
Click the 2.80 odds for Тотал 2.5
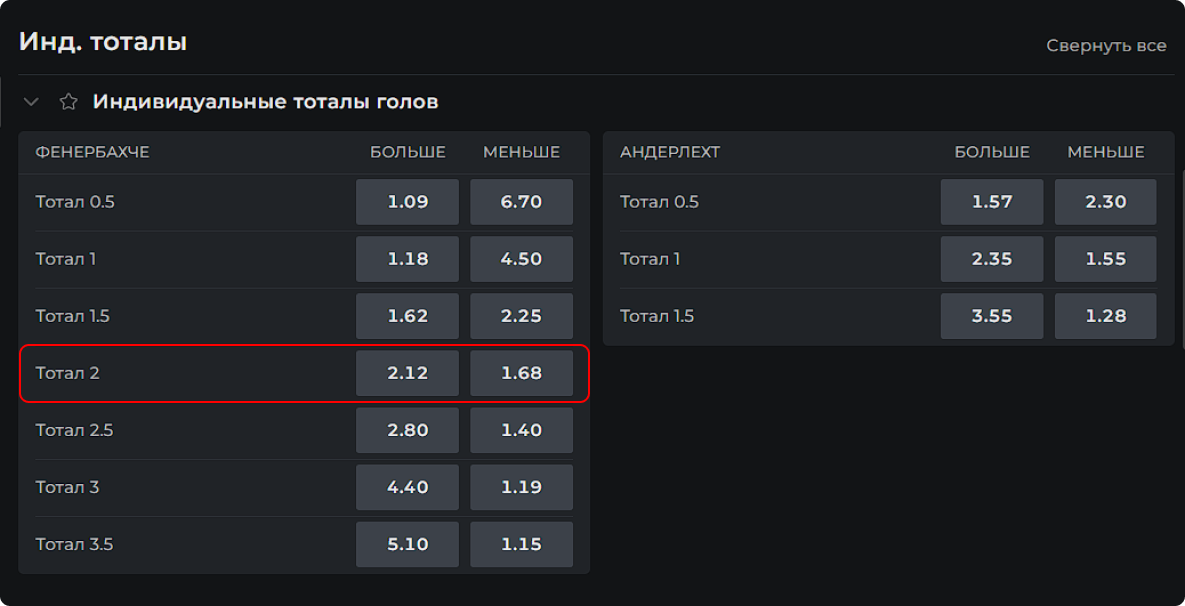(407, 430)
